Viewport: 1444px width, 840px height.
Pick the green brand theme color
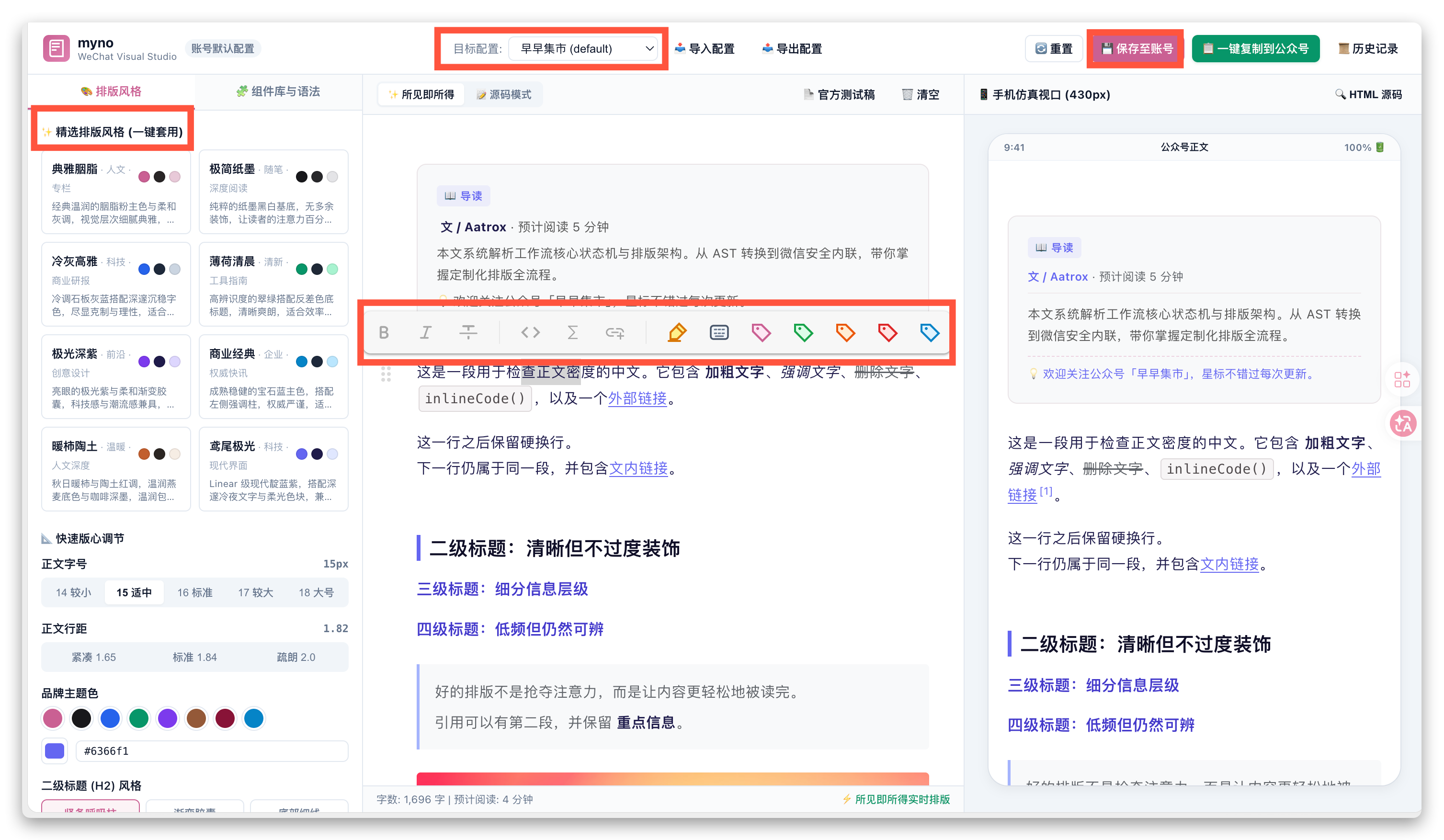tap(139, 718)
